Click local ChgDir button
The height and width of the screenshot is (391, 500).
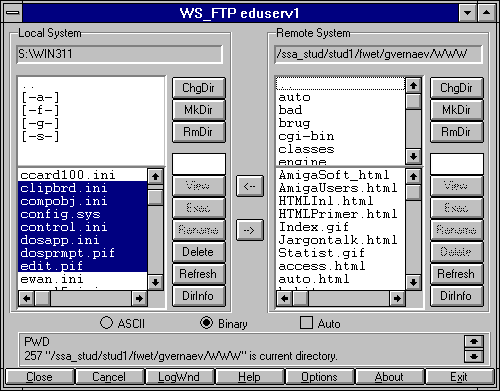[199, 88]
